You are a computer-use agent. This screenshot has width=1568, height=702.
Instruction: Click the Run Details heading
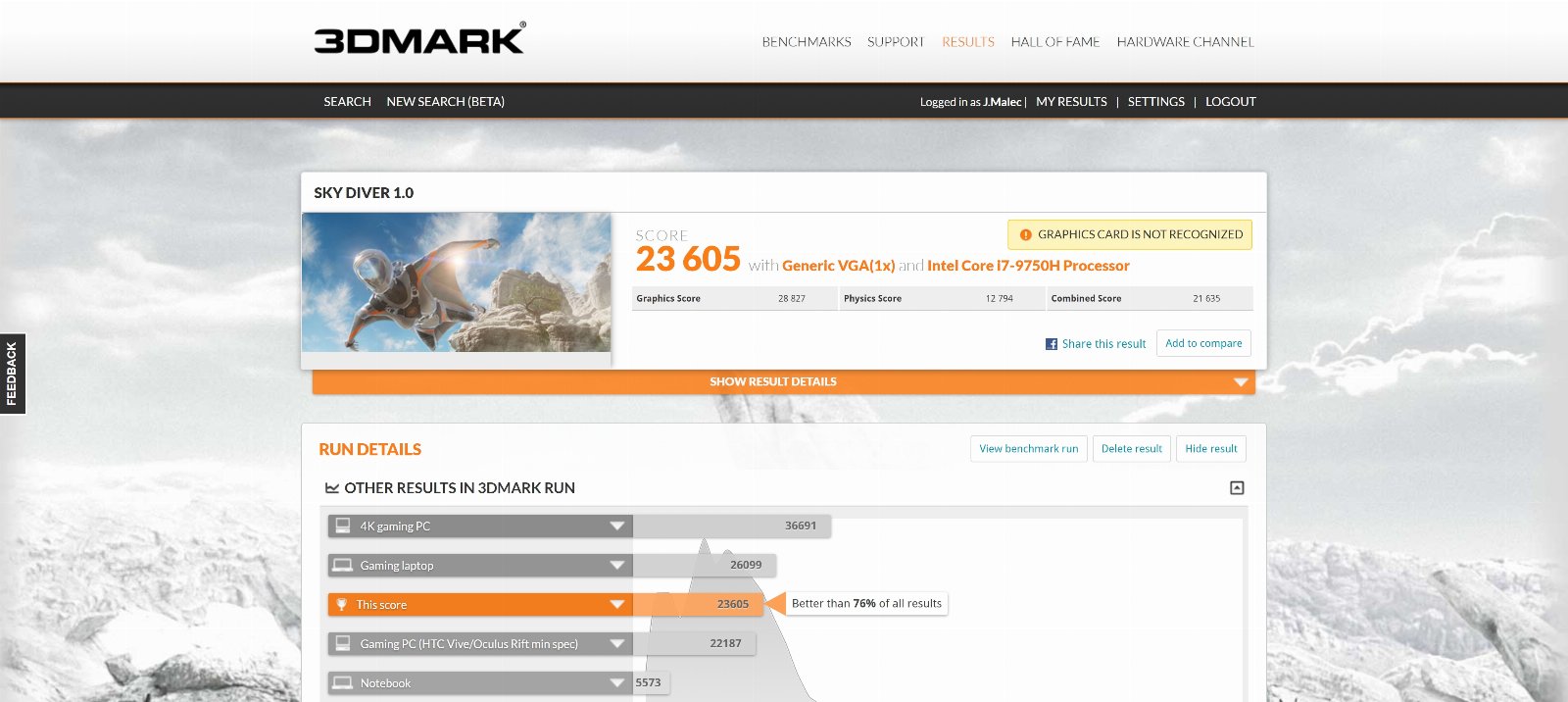(370, 449)
